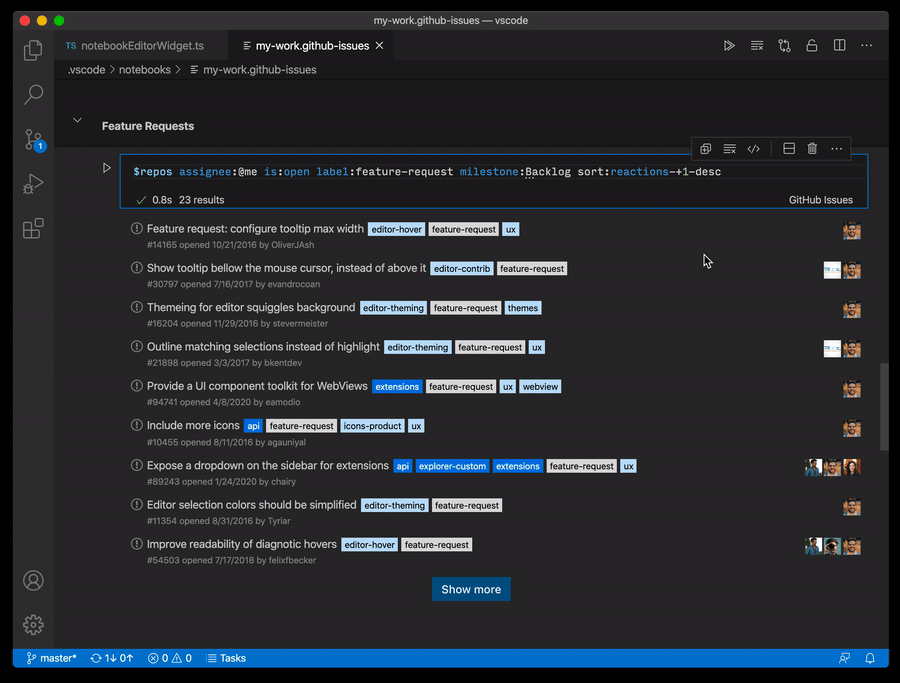900x683 pixels.
Task: Click the editor vertical scrollbar
Action: 884,406
